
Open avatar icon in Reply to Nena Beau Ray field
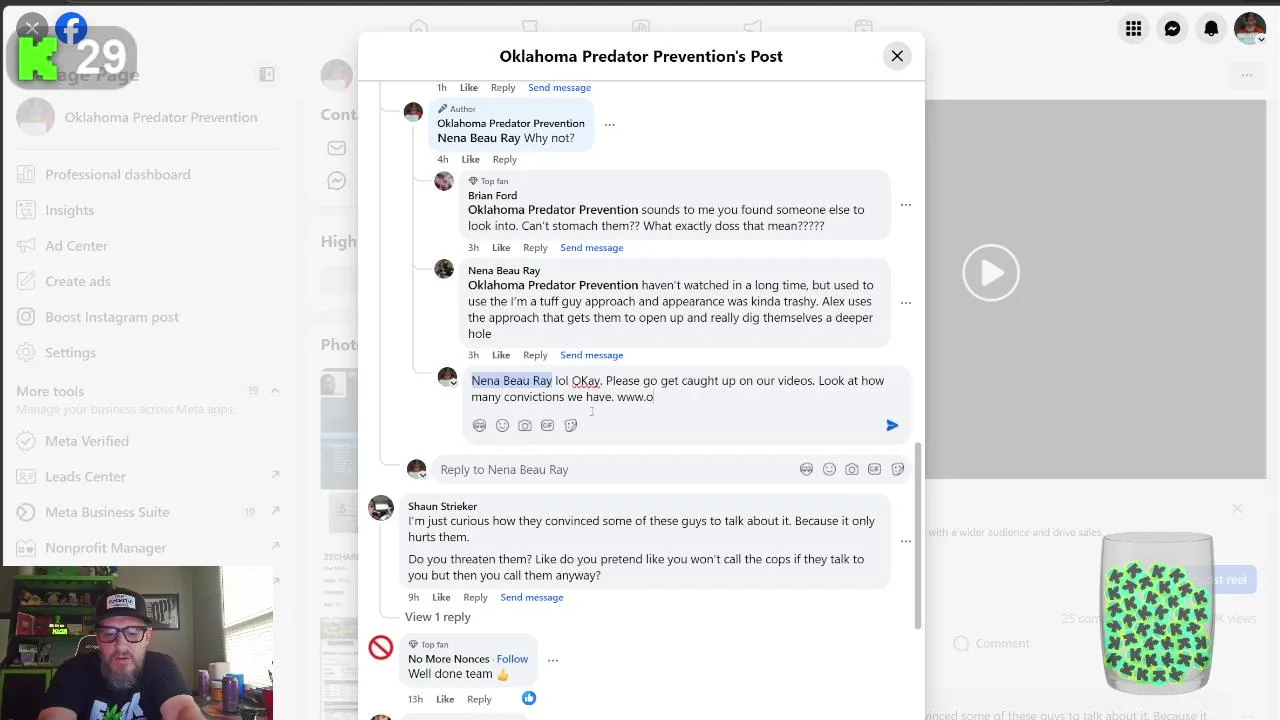point(806,469)
